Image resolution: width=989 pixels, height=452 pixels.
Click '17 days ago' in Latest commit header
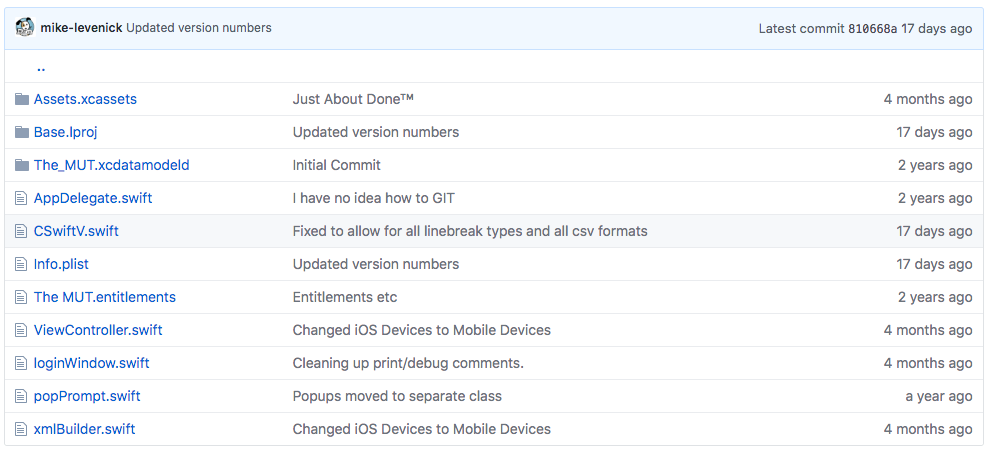pyautogui.click(x=937, y=28)
